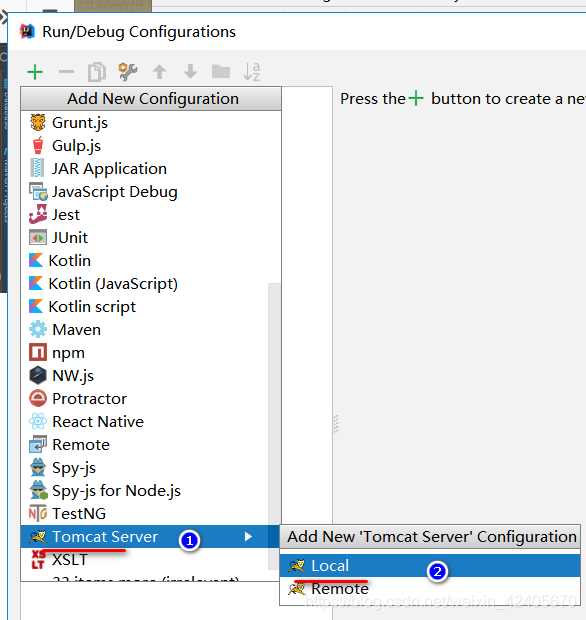The width and height of the screenshot is (586, 620).
Task: Choose Tomcat Server entry
Action: [x=150, y=537]
